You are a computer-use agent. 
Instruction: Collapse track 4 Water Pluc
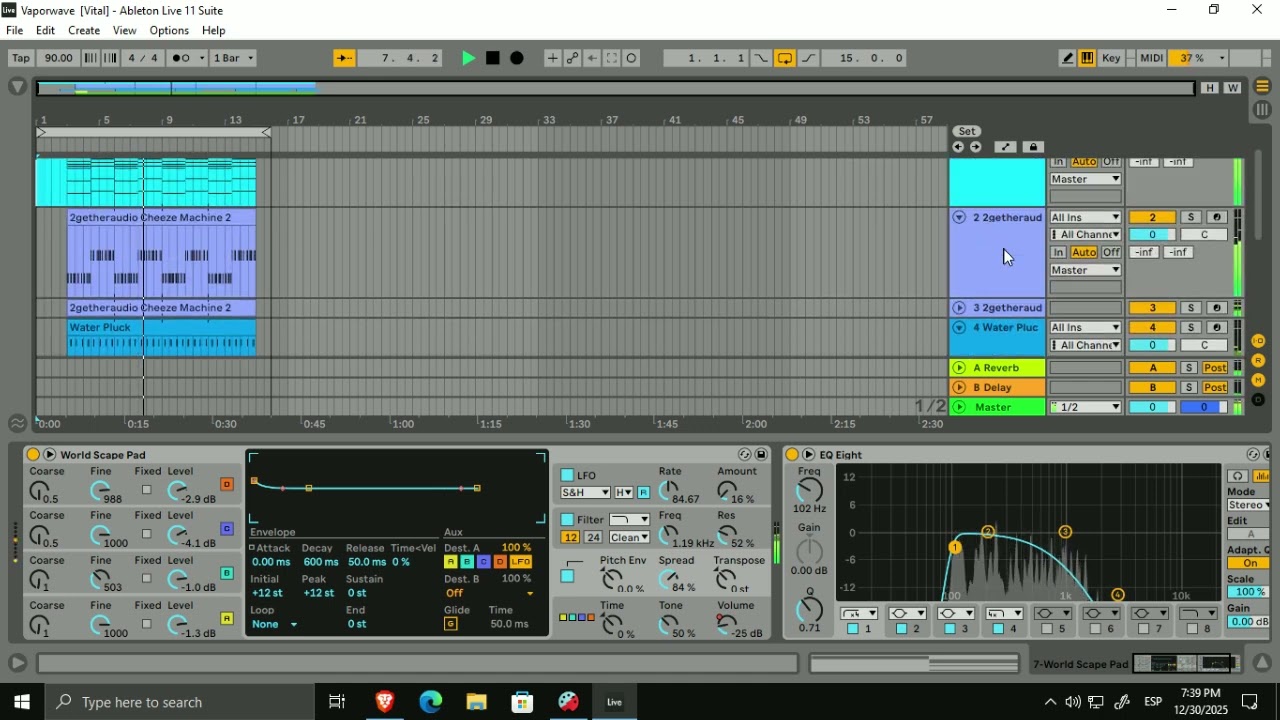click(959, 327)
